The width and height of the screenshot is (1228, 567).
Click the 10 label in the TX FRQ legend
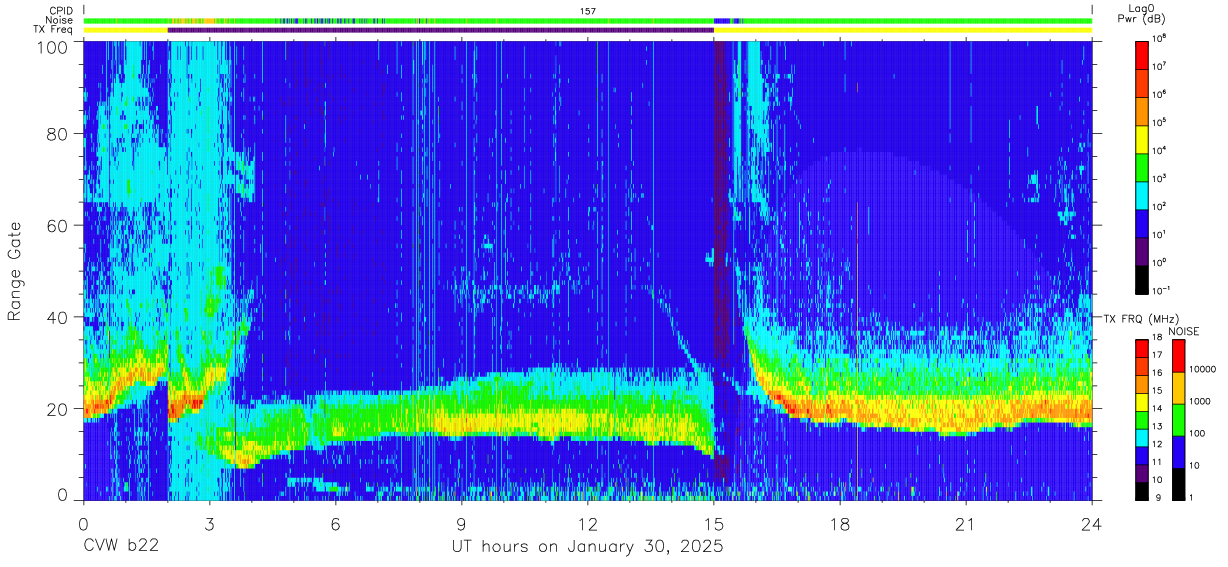point(1159,482)
